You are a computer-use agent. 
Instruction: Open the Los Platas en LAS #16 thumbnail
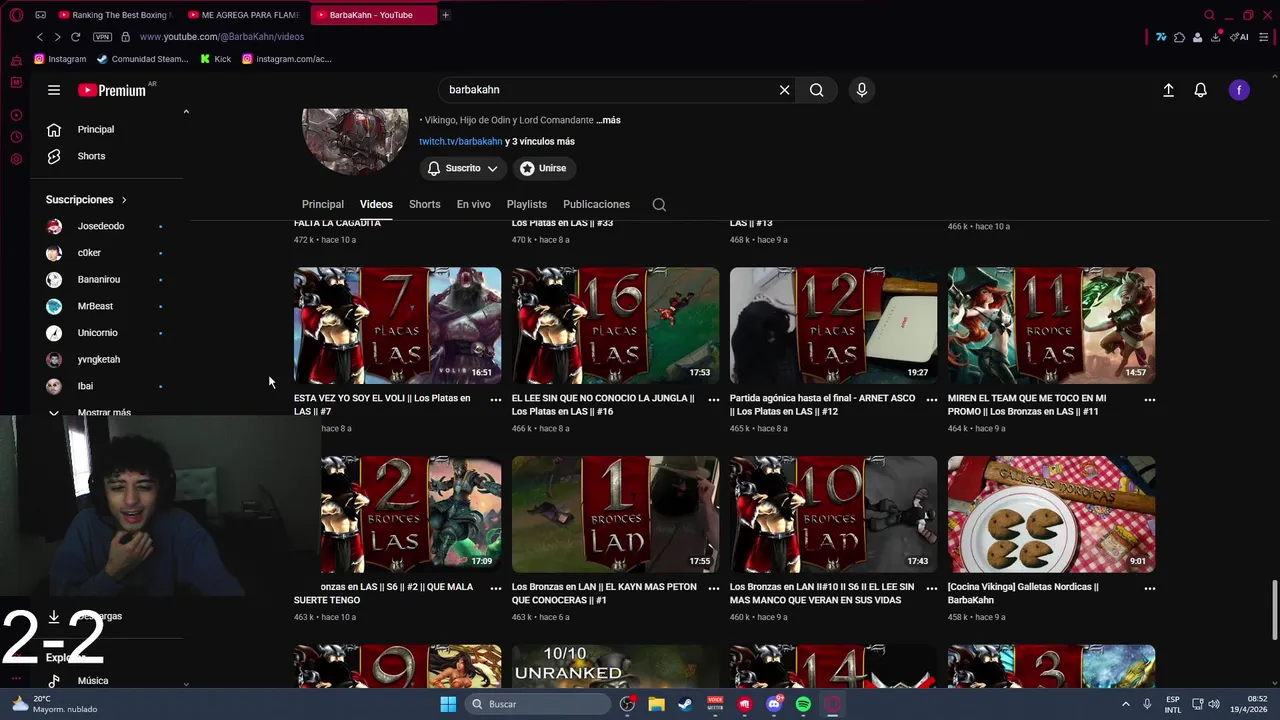click(x=616, y=326)
